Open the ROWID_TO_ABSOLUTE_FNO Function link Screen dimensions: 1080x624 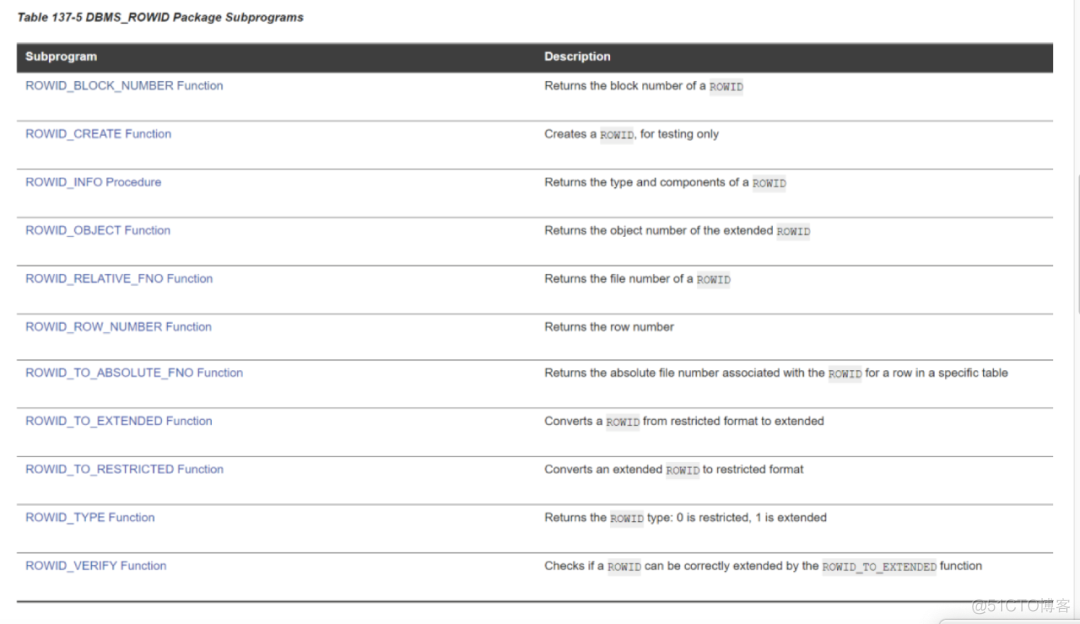tap(133, 372)
